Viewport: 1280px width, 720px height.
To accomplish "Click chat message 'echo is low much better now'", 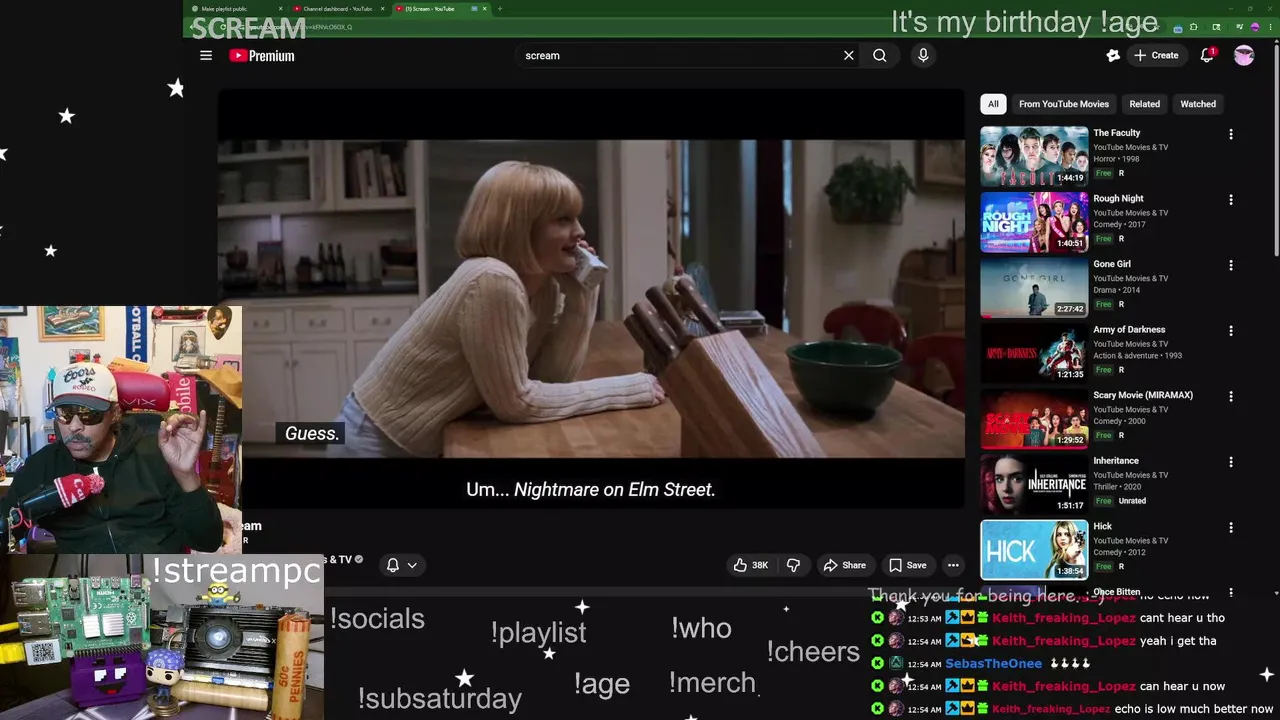I will click(1194, 709).
